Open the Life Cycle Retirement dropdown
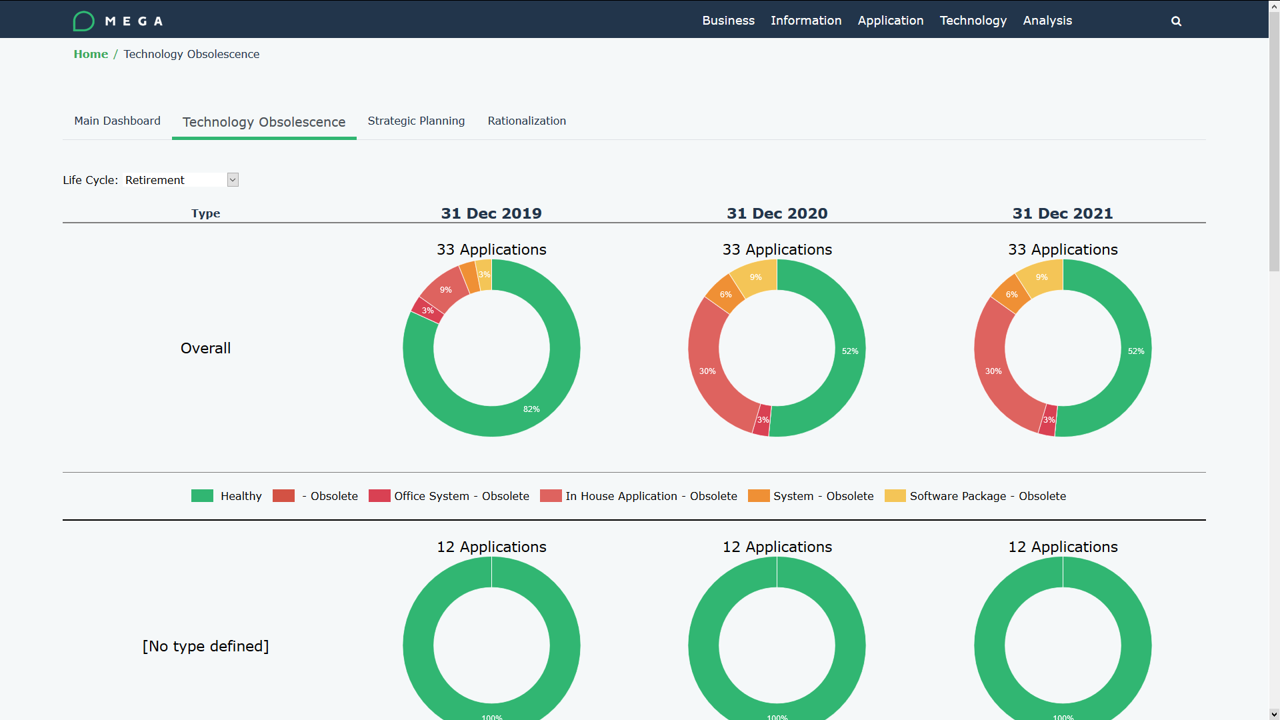 pyautogui.click(x=232, y=179)
